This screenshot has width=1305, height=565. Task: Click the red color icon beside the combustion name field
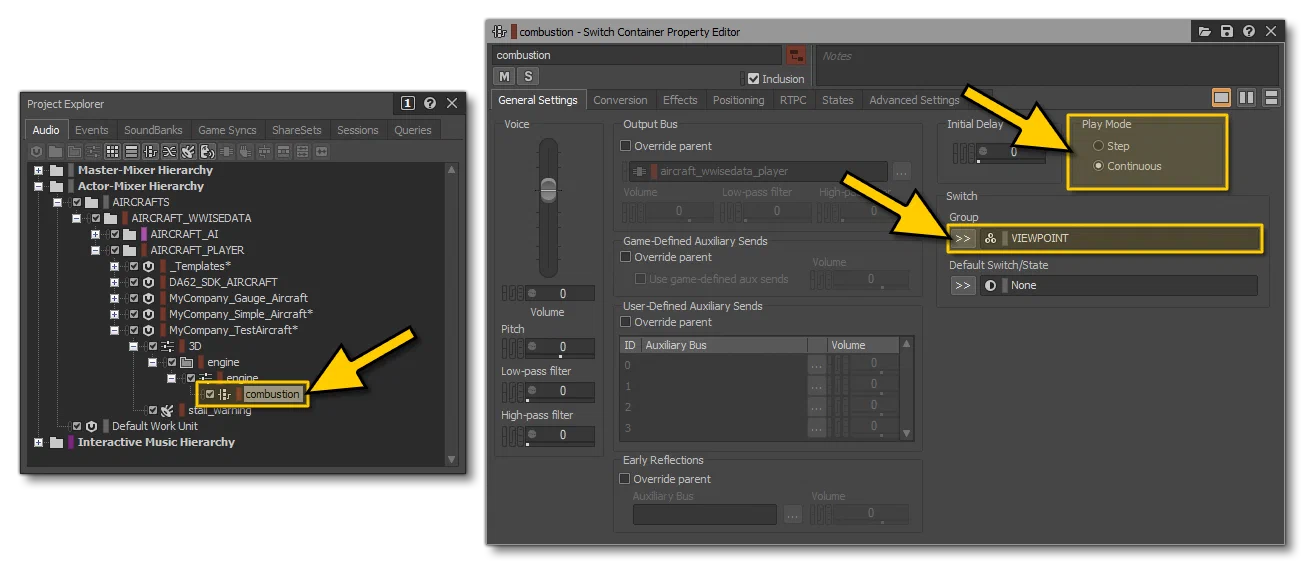coord(796,55)
